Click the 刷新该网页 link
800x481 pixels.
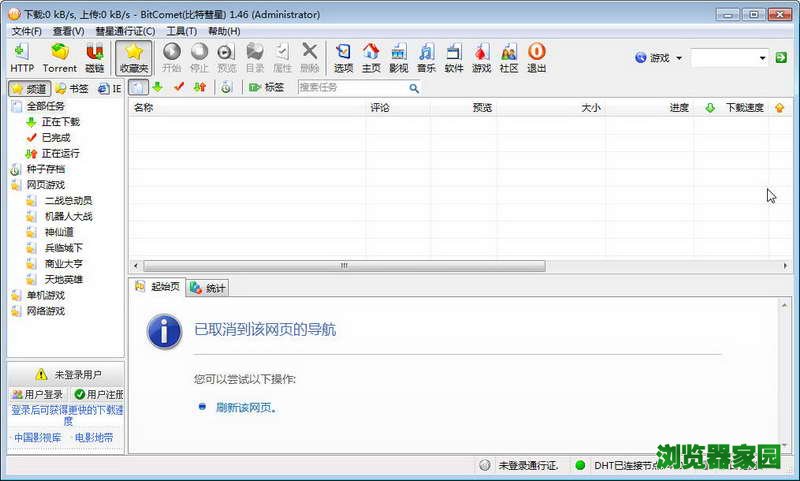[246, 408]
